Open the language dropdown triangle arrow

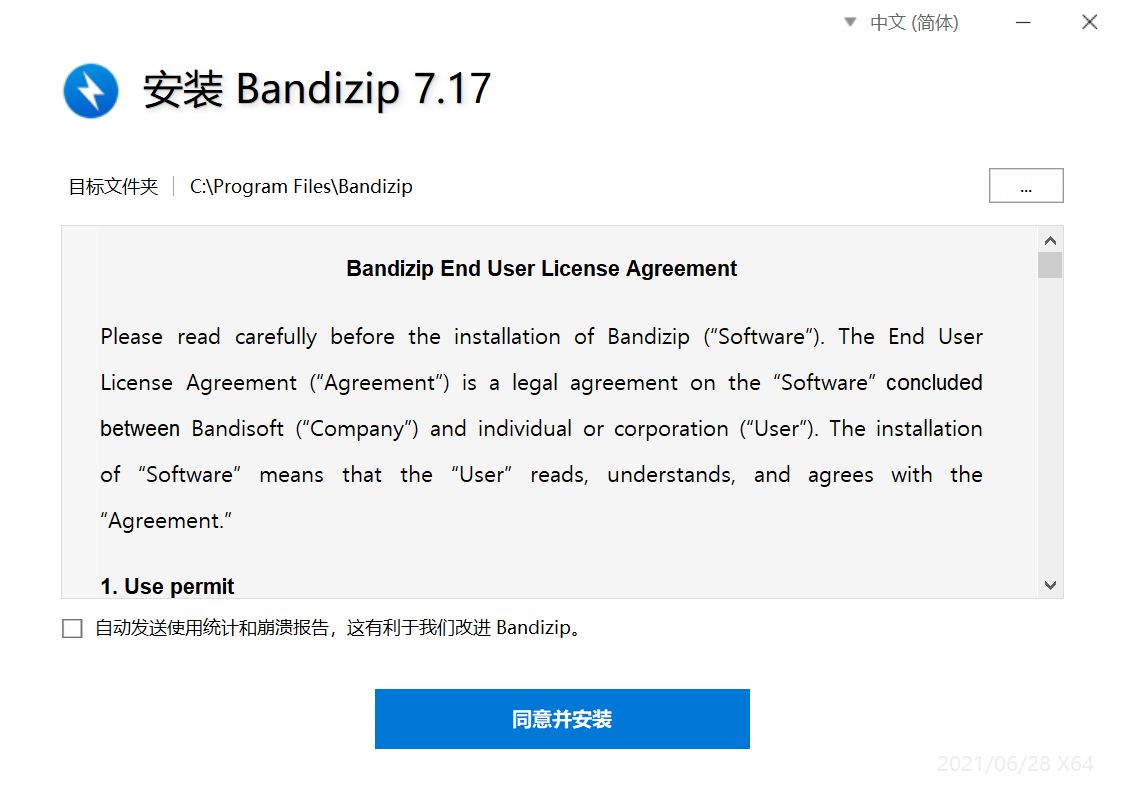pyautogui.click(x=850, y=22)
